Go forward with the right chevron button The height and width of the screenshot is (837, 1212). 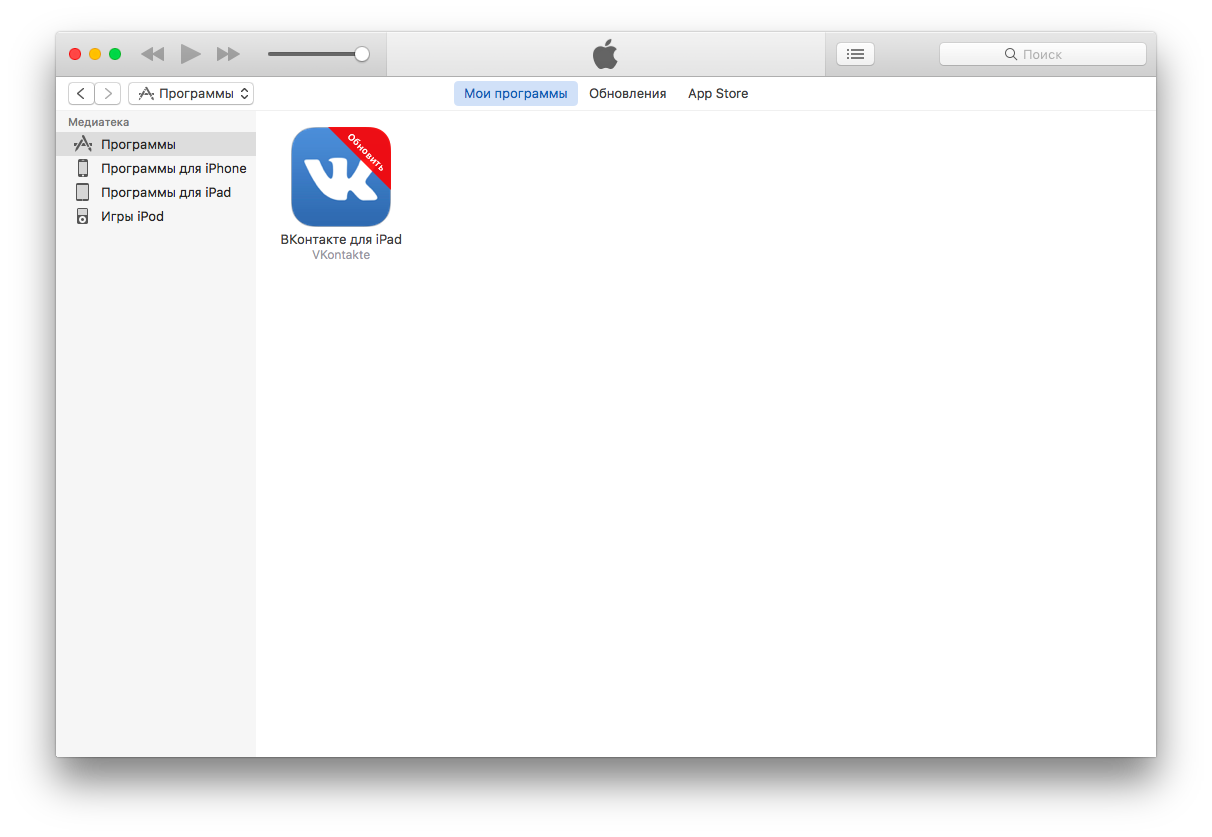[x=108, y=93]
